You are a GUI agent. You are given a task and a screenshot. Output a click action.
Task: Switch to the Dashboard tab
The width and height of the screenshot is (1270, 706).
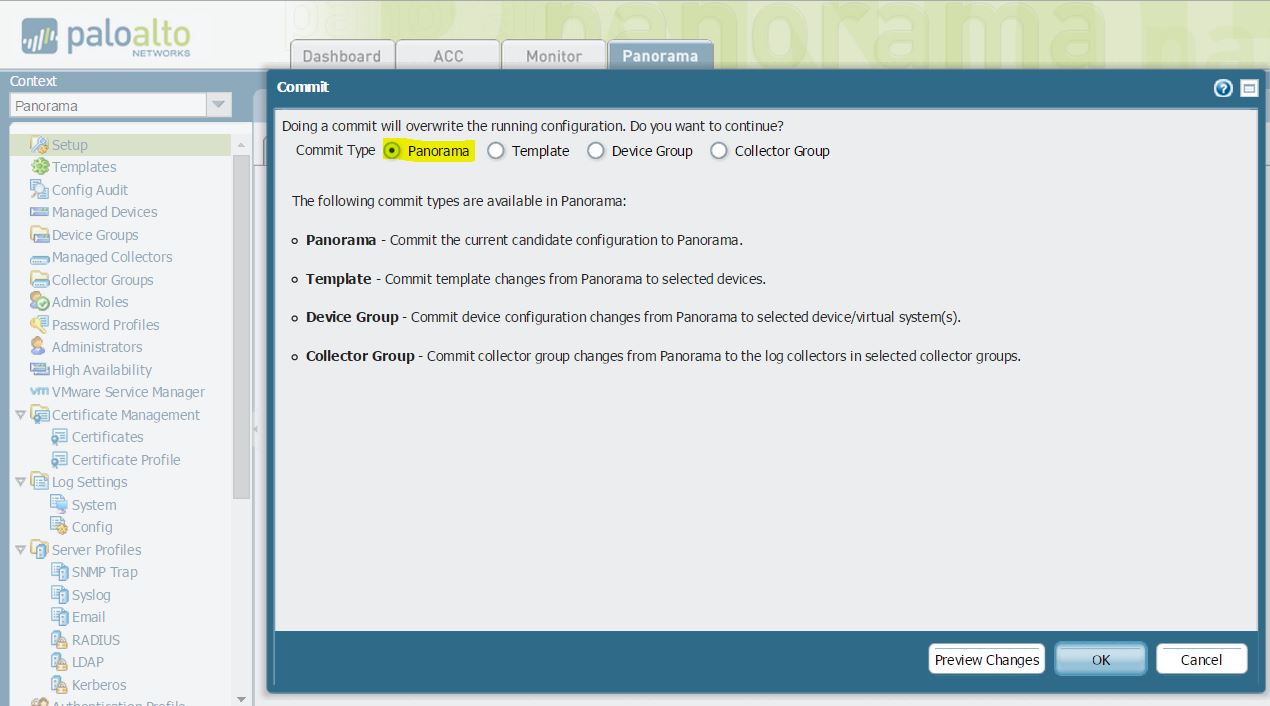(x=342, y=56)
